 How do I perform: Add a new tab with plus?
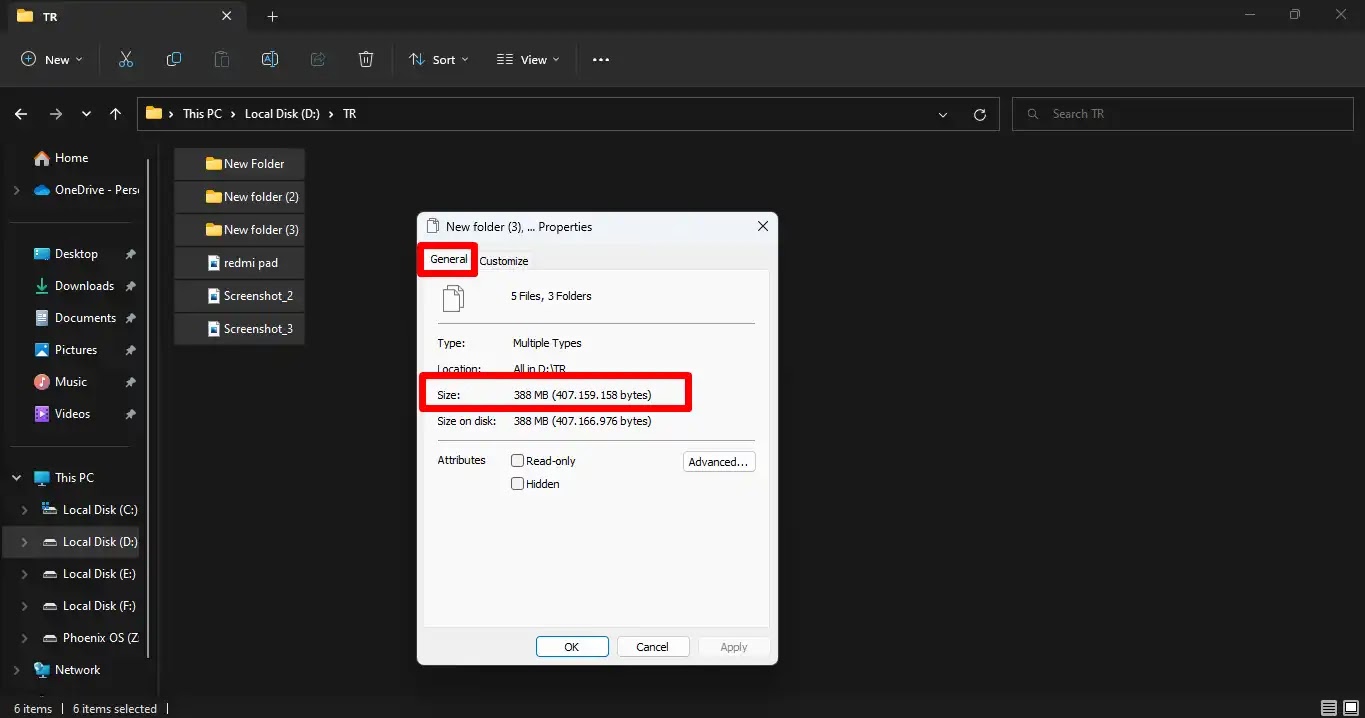point(273,16)
